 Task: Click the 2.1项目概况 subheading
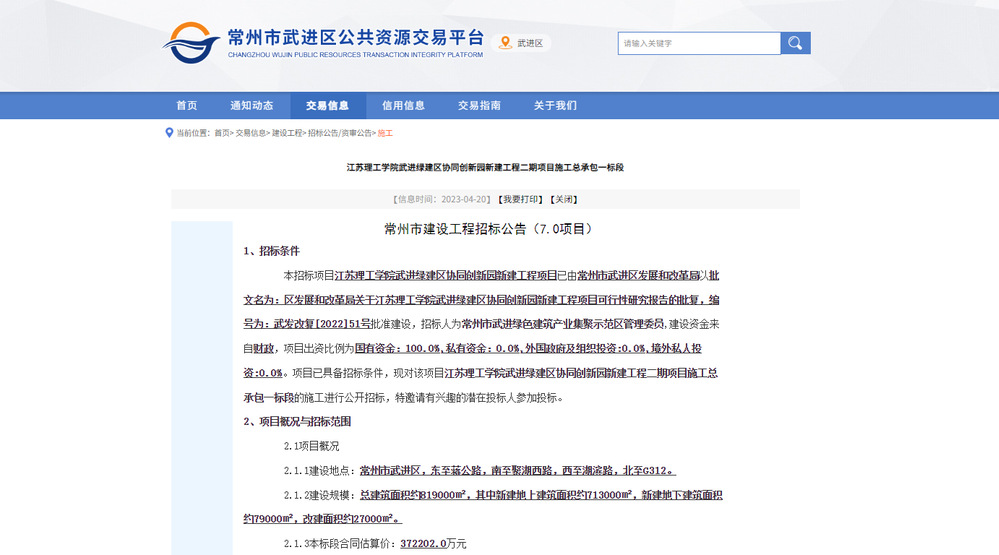(x=311, y=446)
